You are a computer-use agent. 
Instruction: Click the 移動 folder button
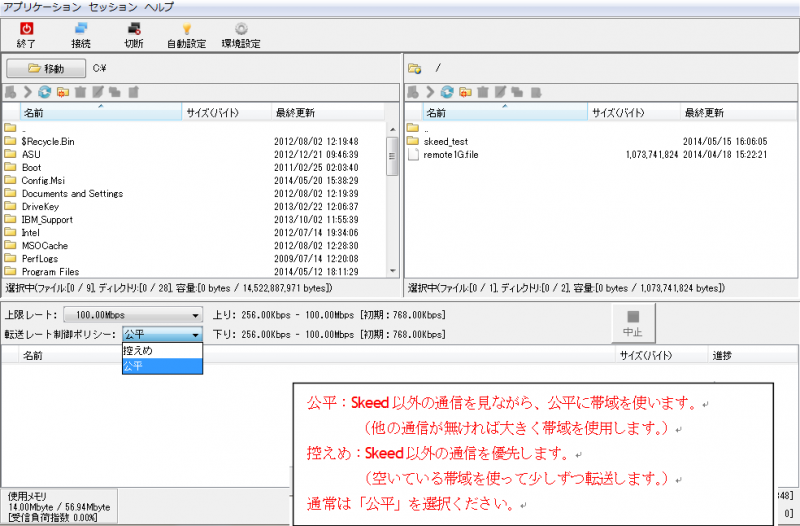pyautogui.click(x=45, y=69)
